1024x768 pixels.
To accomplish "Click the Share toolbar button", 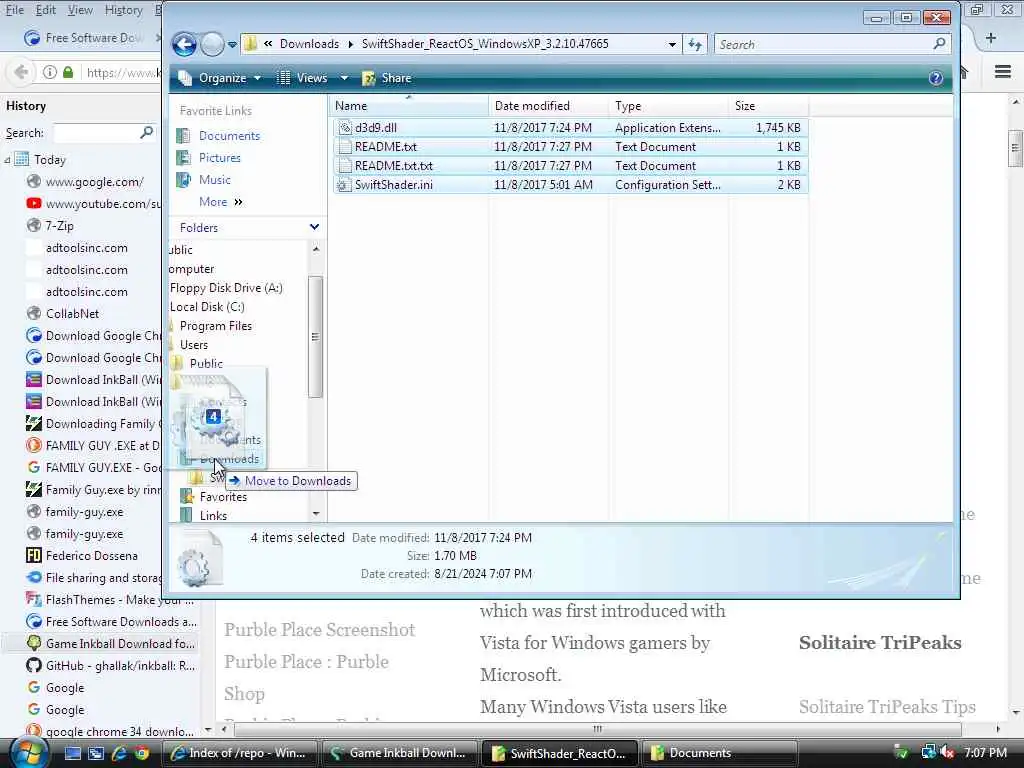I will 387,78.
